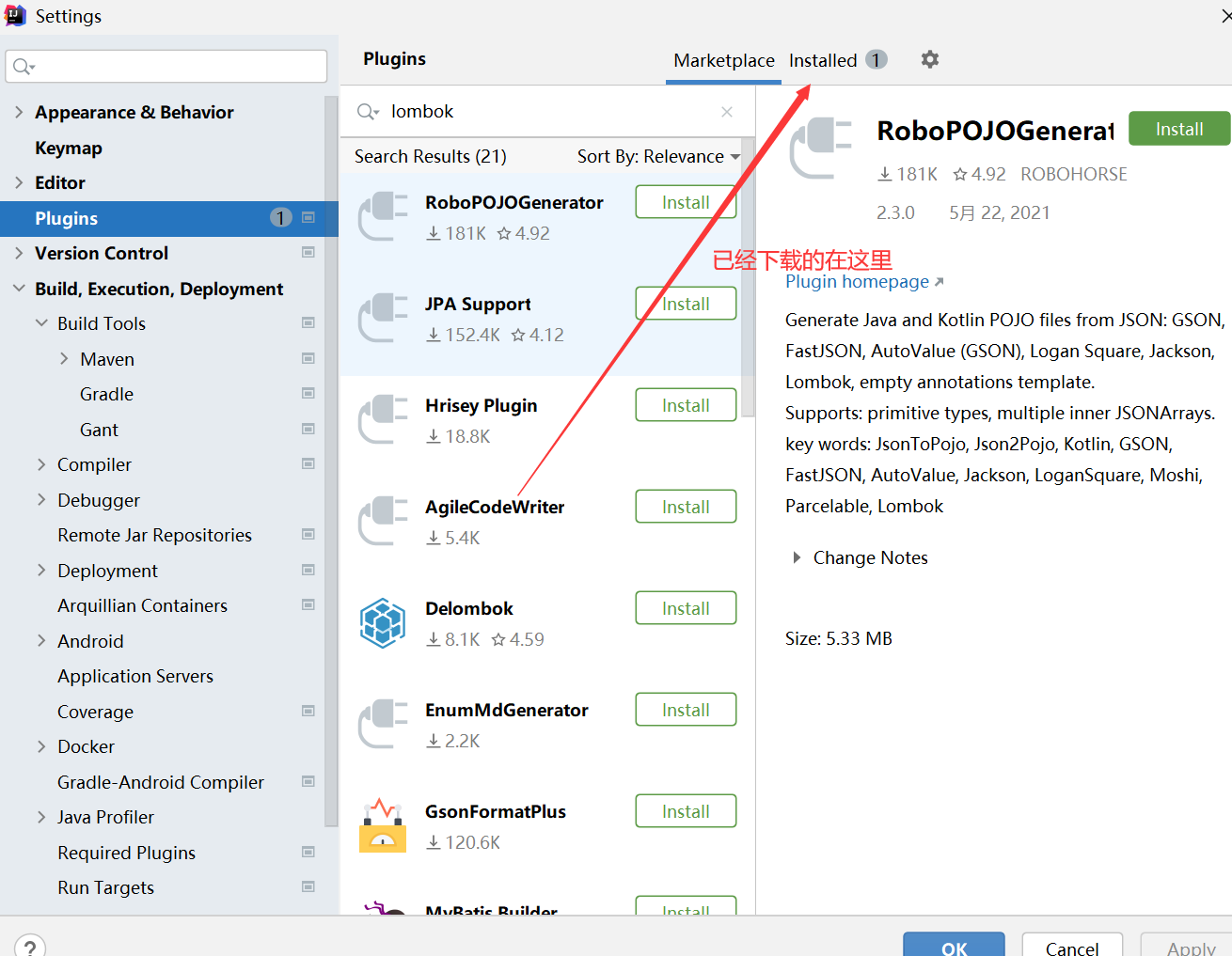Click the project-level icon beside Gradle

point(308,393)
